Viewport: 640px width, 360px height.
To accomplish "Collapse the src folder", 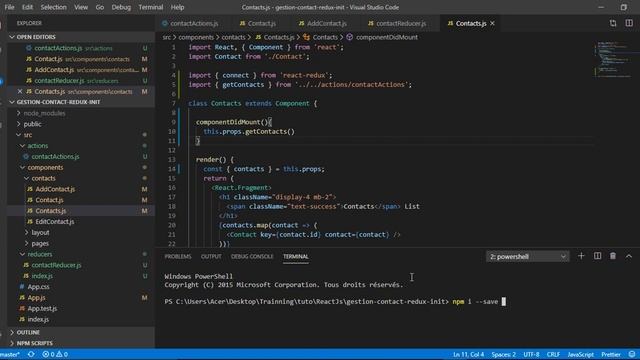I will (27, 135).
